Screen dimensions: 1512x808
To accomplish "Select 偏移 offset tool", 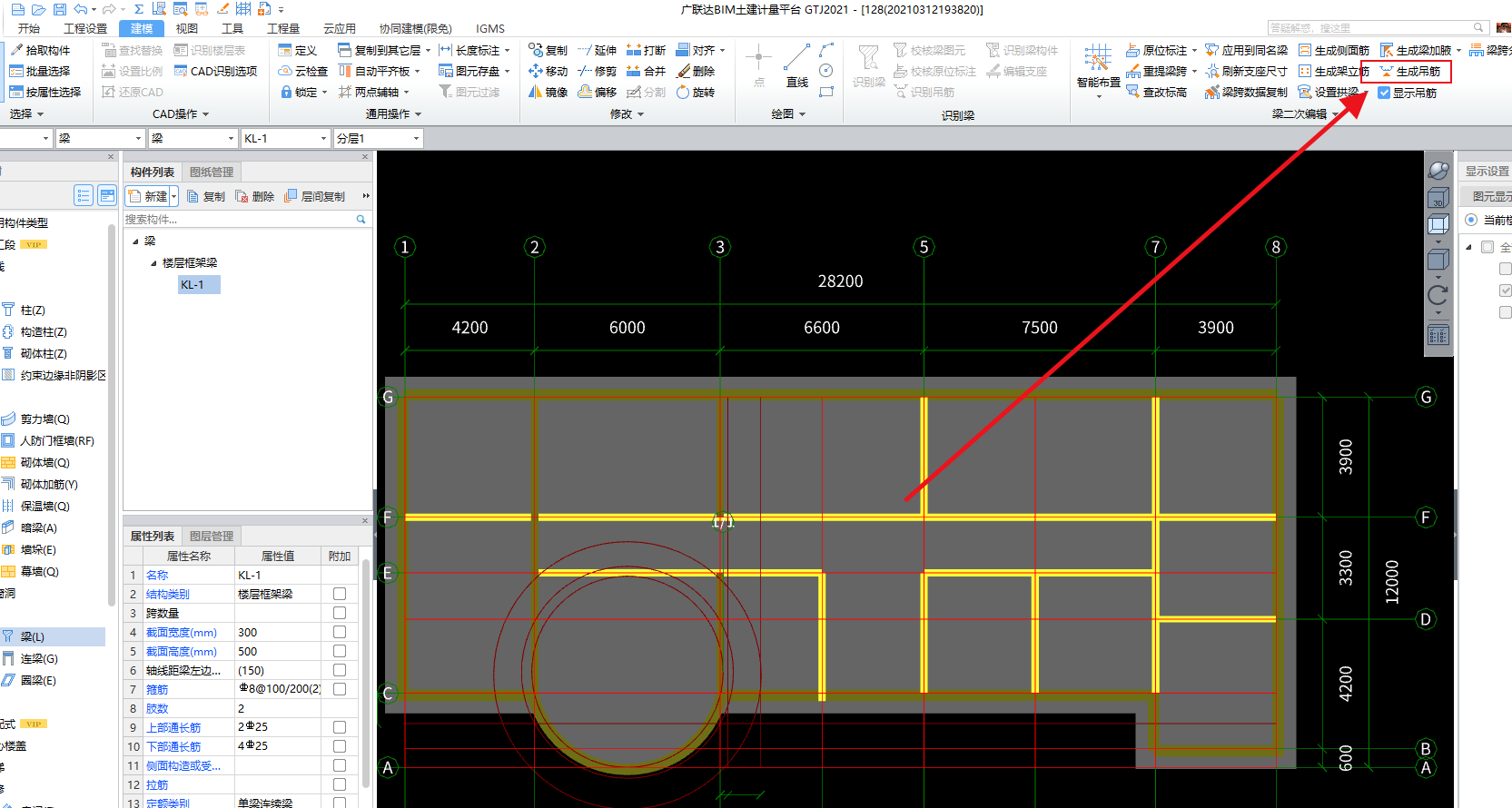I will [598, 92].
